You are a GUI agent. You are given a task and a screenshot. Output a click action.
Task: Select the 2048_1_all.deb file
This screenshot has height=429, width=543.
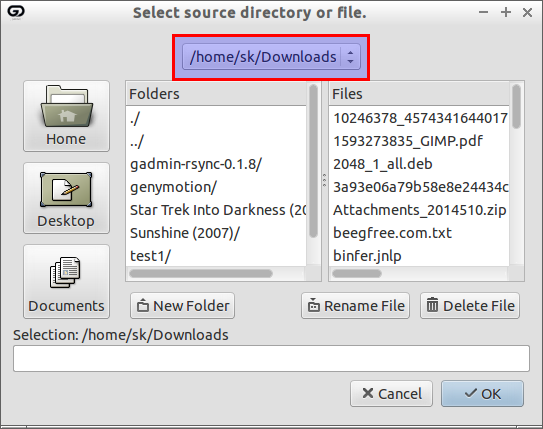click(383, 164)
